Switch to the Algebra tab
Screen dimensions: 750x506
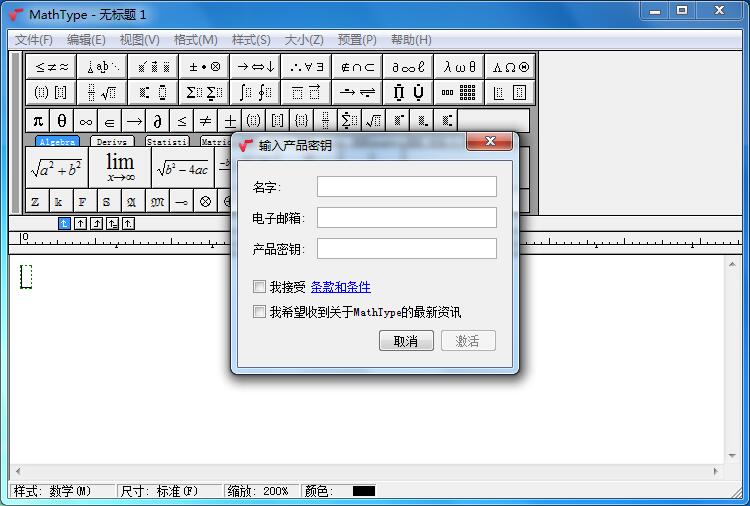pos(57,142)
